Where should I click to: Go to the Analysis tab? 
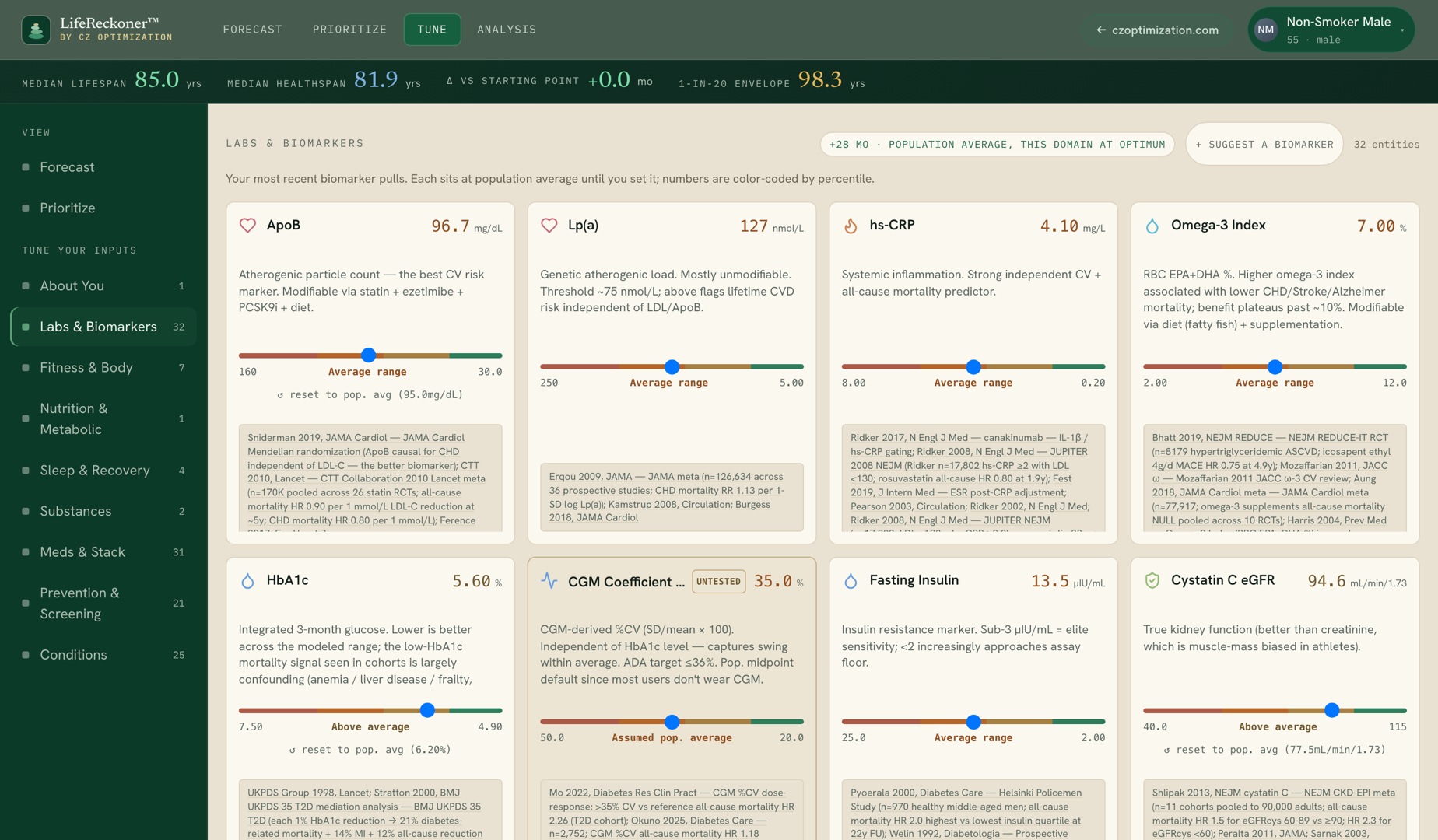pyautogui.click(x=507, y=30)
